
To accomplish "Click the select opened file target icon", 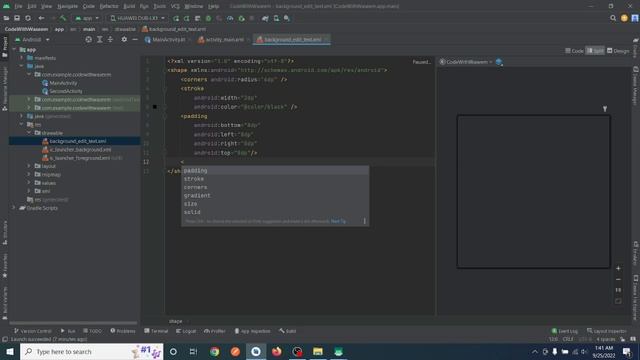I will pyautogui.click(x=89, y=39).
